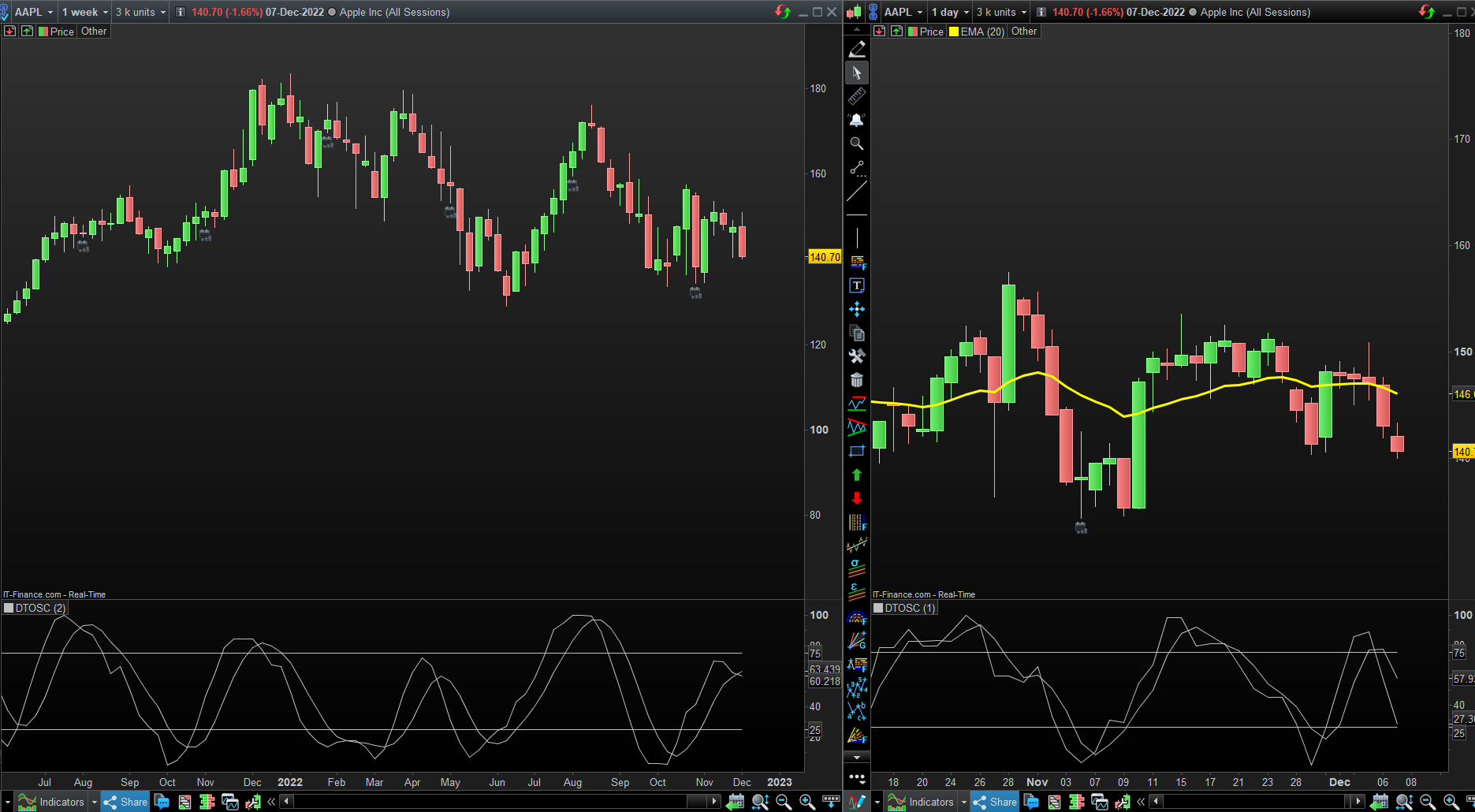The image size is (1475, 812).
Task: Jump to date via weekly chart calendar icon
Action: 736,802
